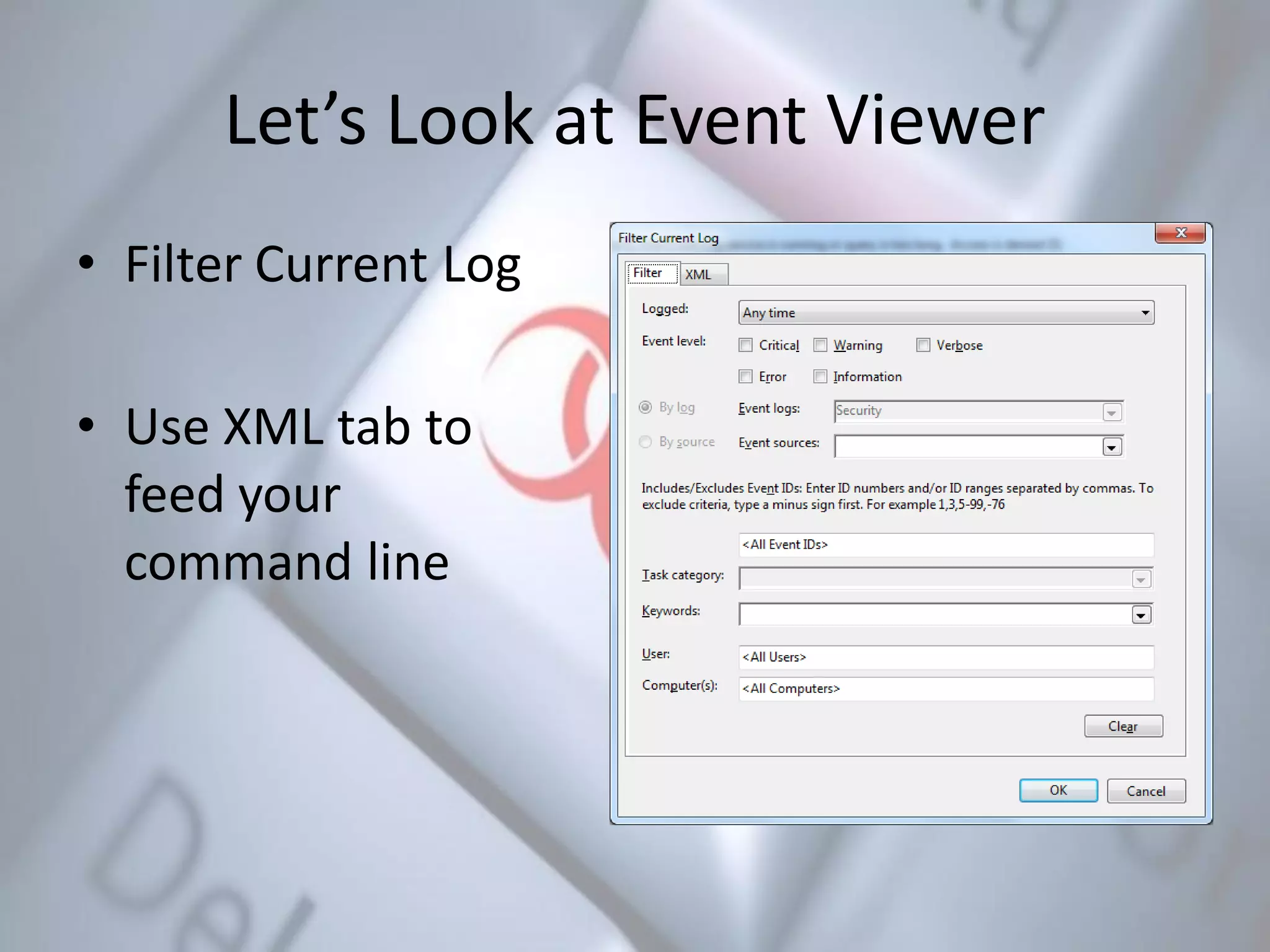Click the Includes/Excludes Event IDs instructions text

(x=897, y=496)
